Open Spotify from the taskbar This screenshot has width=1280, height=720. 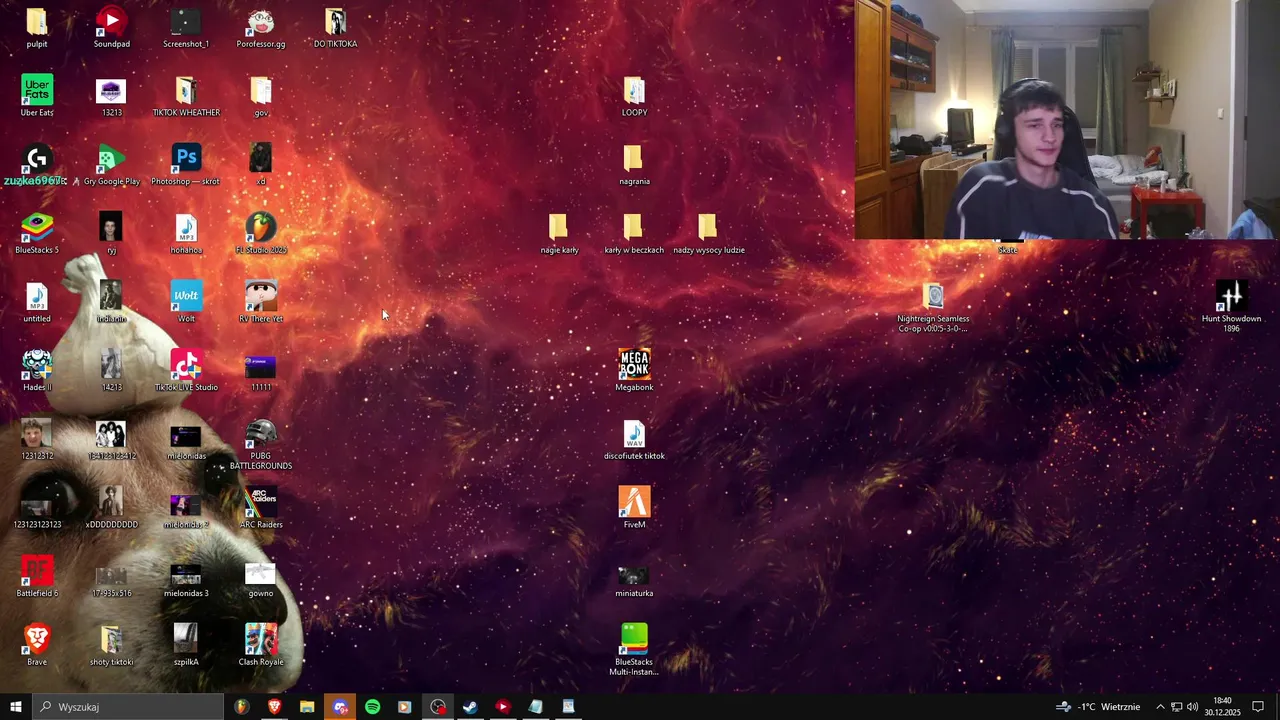click(x=372, y=707)
